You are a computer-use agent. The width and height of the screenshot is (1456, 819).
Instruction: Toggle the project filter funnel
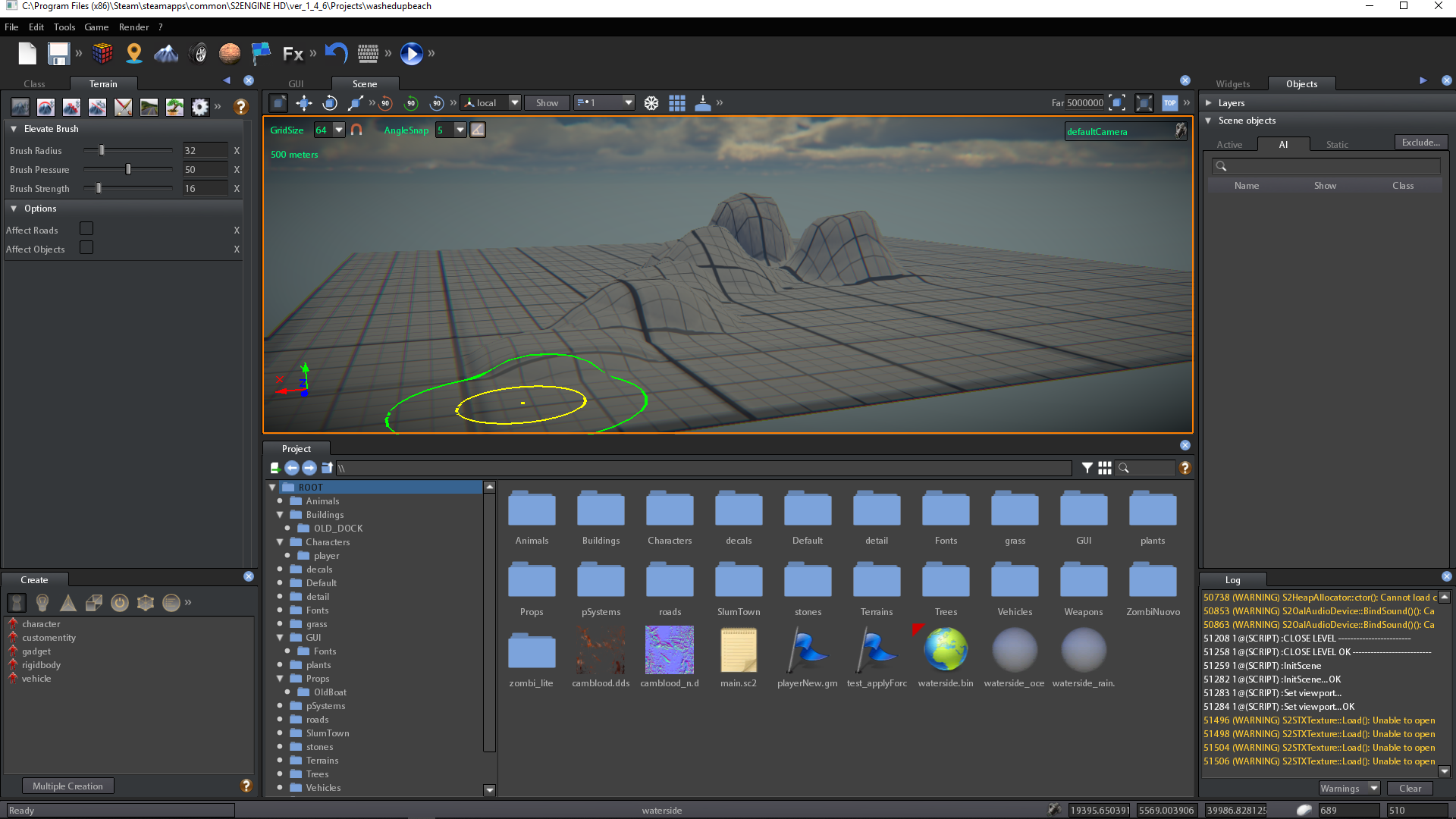[1087, 469]
